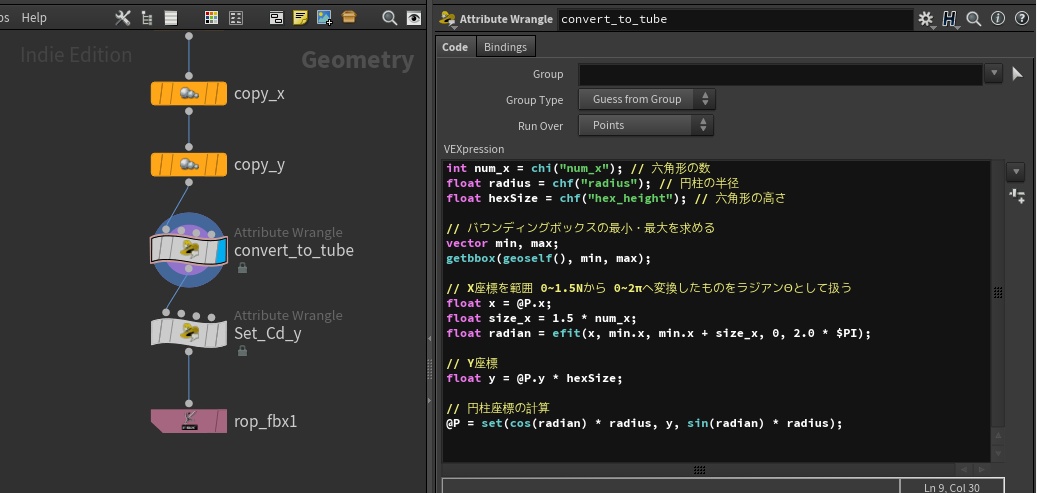Screen dimensions: 1037x493
Task: Open the Group field dropdown arrow
Action: tap(993, 73)
